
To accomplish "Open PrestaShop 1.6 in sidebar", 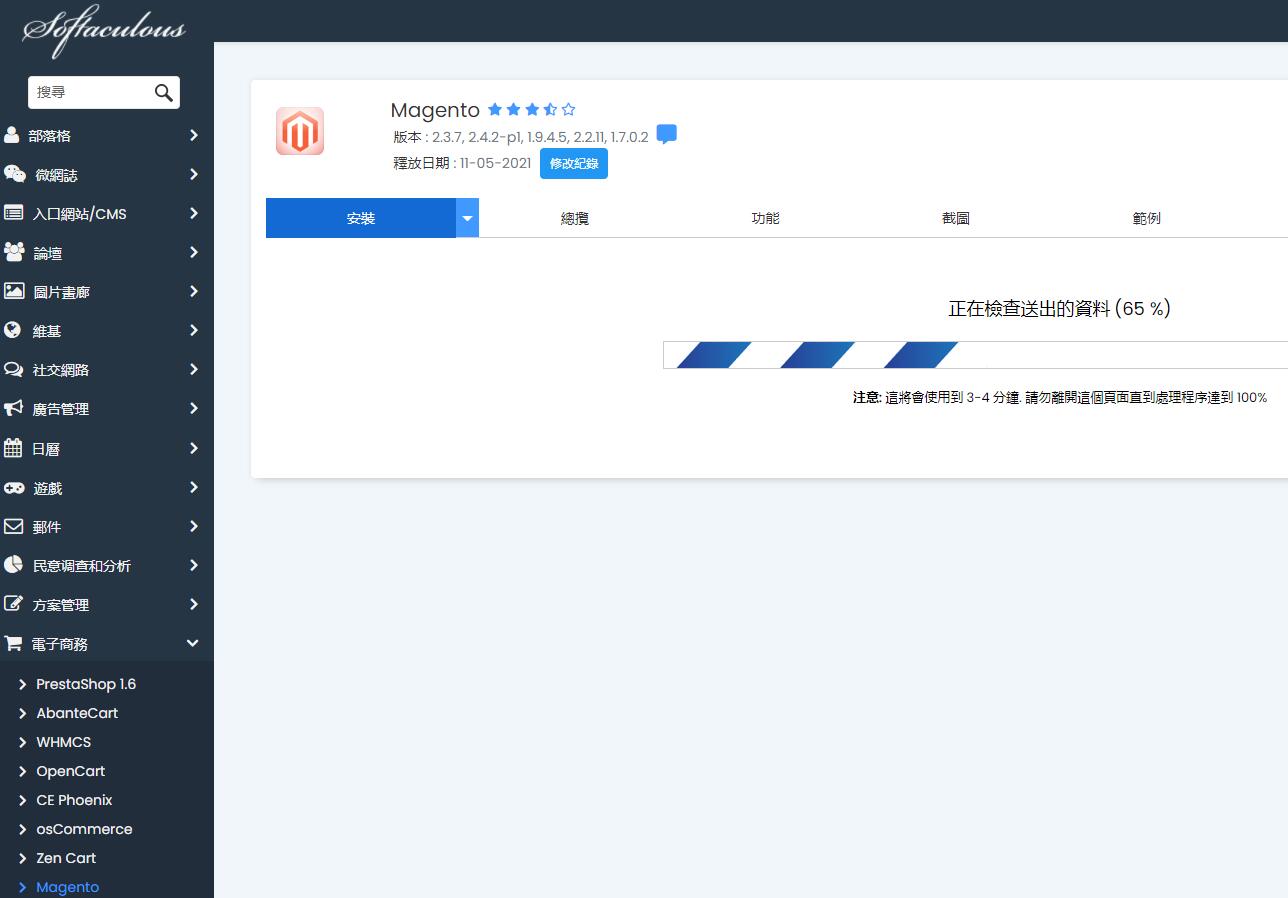I will tap(86, 684).
